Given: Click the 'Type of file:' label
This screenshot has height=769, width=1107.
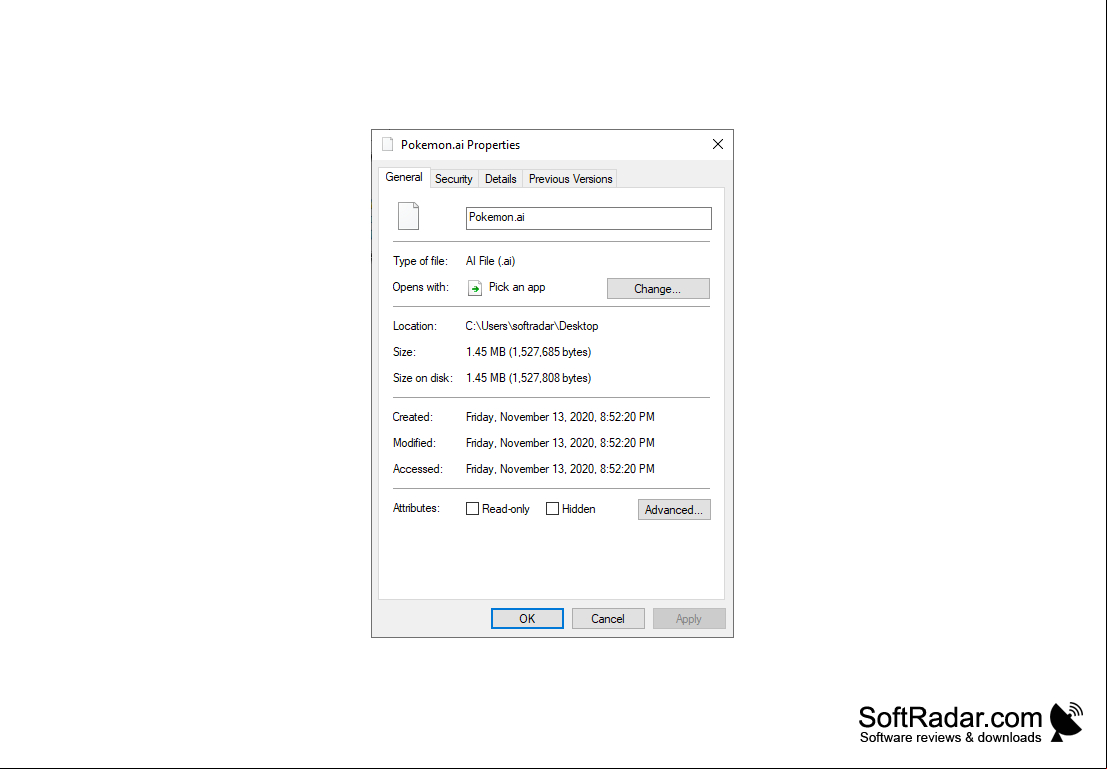Looking at the screenshot, I should [420, 261].
